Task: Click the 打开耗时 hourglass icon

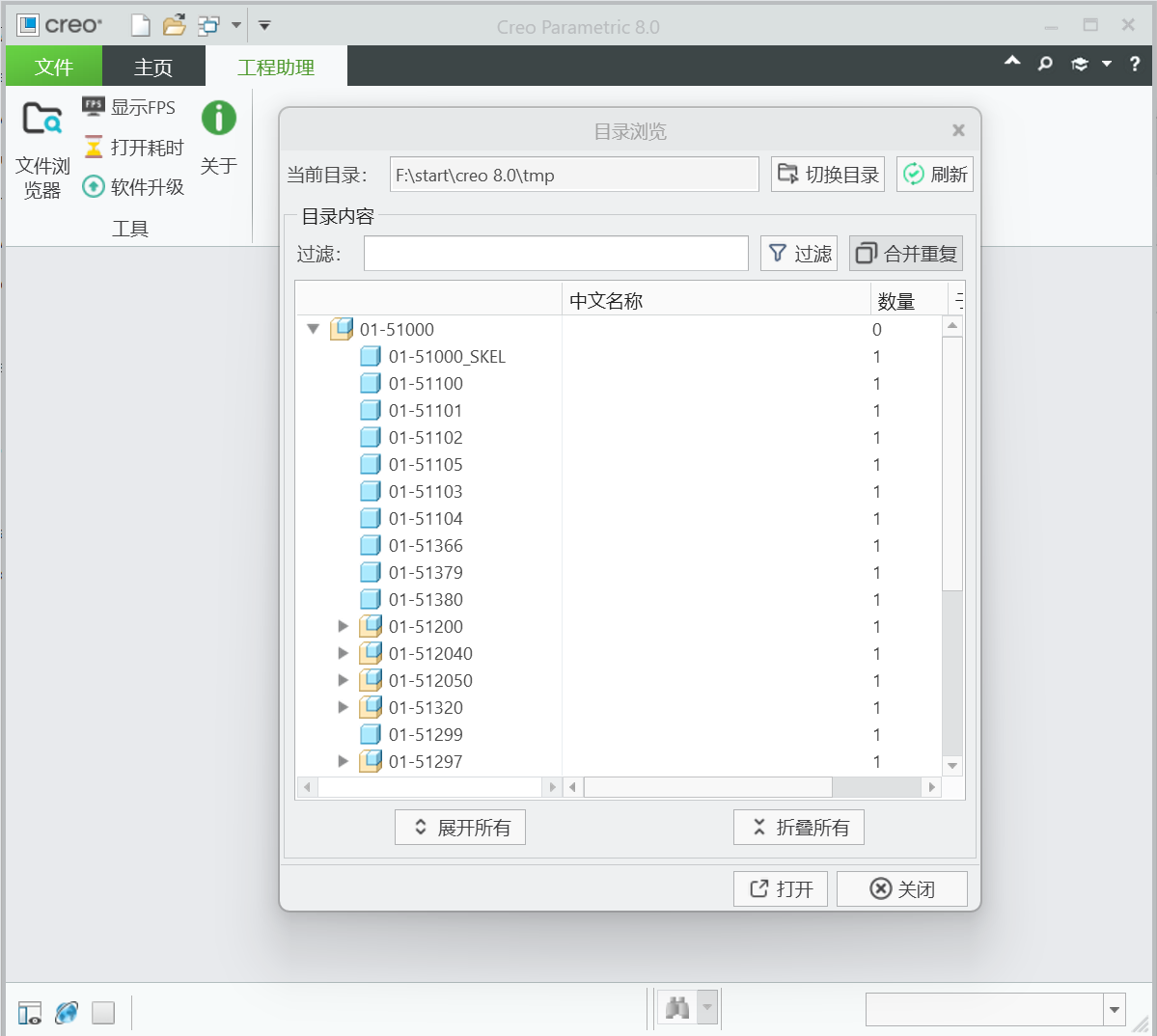Action: click(x=94, y=147)
